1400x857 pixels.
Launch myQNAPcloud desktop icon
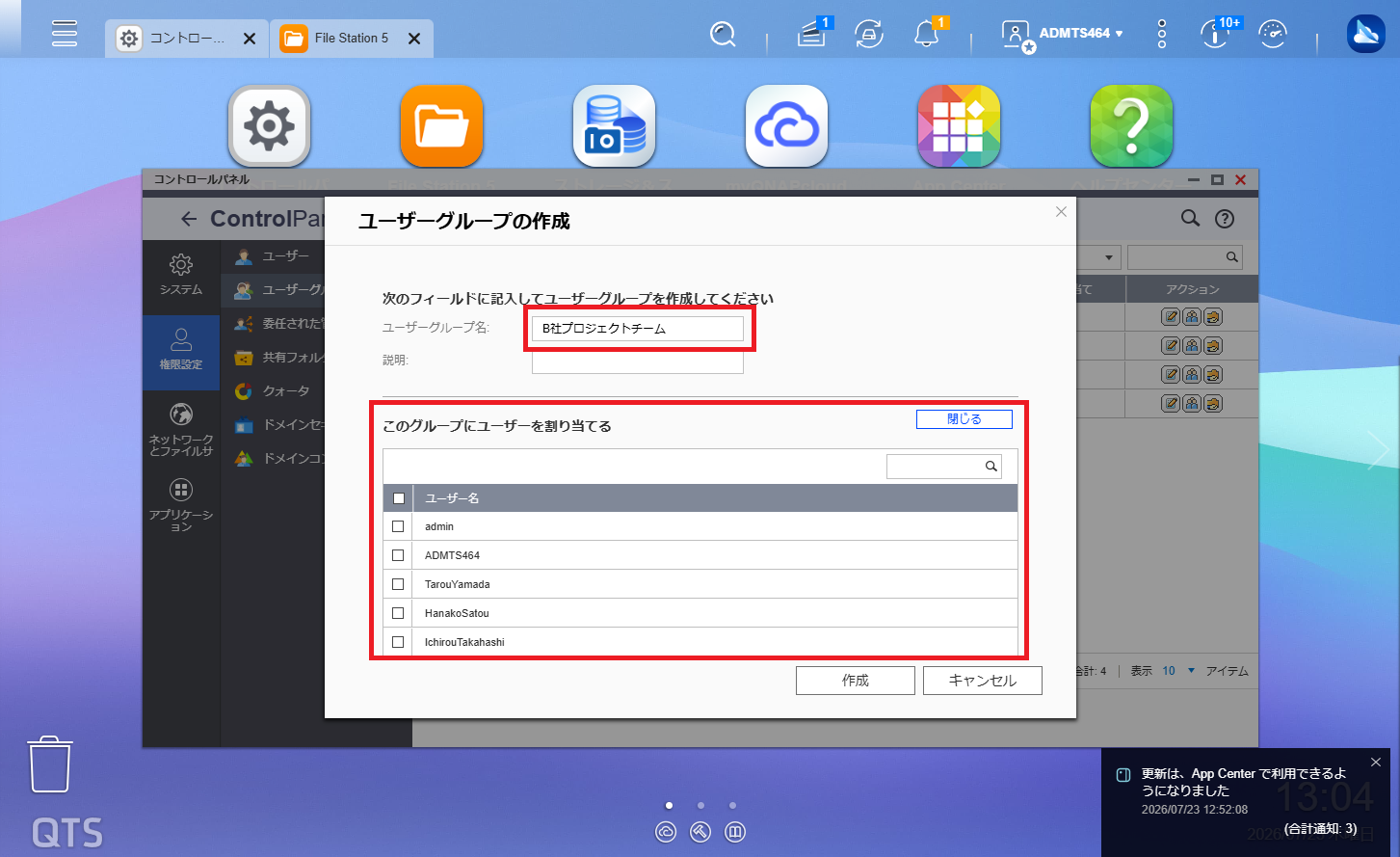786,126
